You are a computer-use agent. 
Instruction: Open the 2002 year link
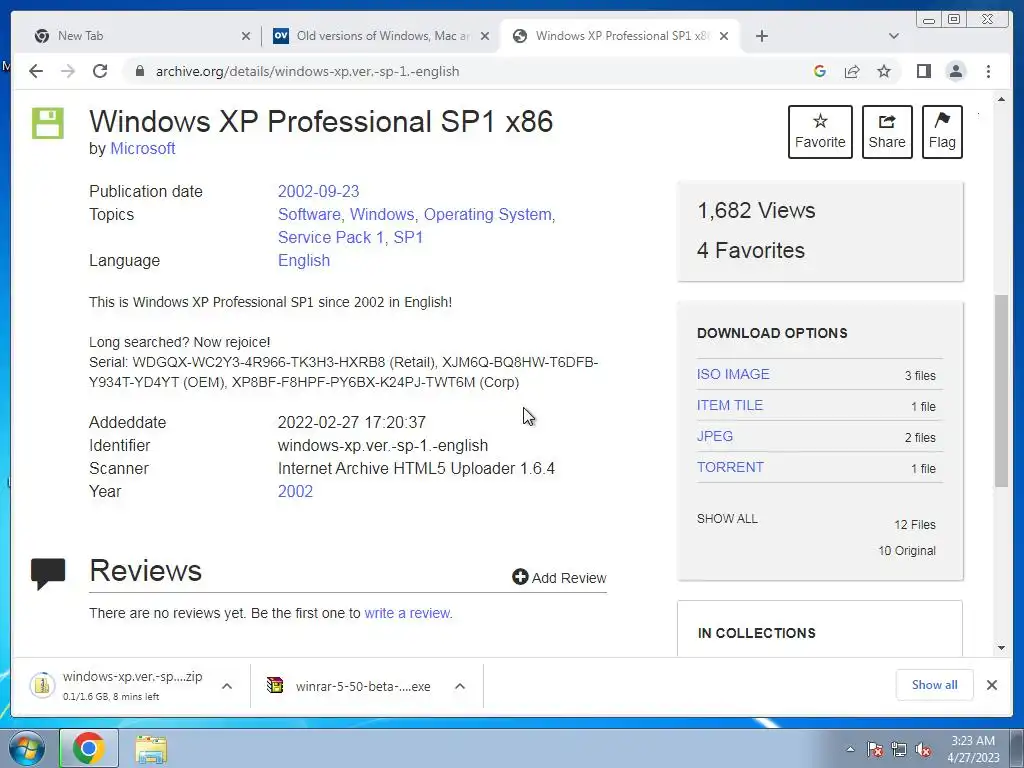295,491
